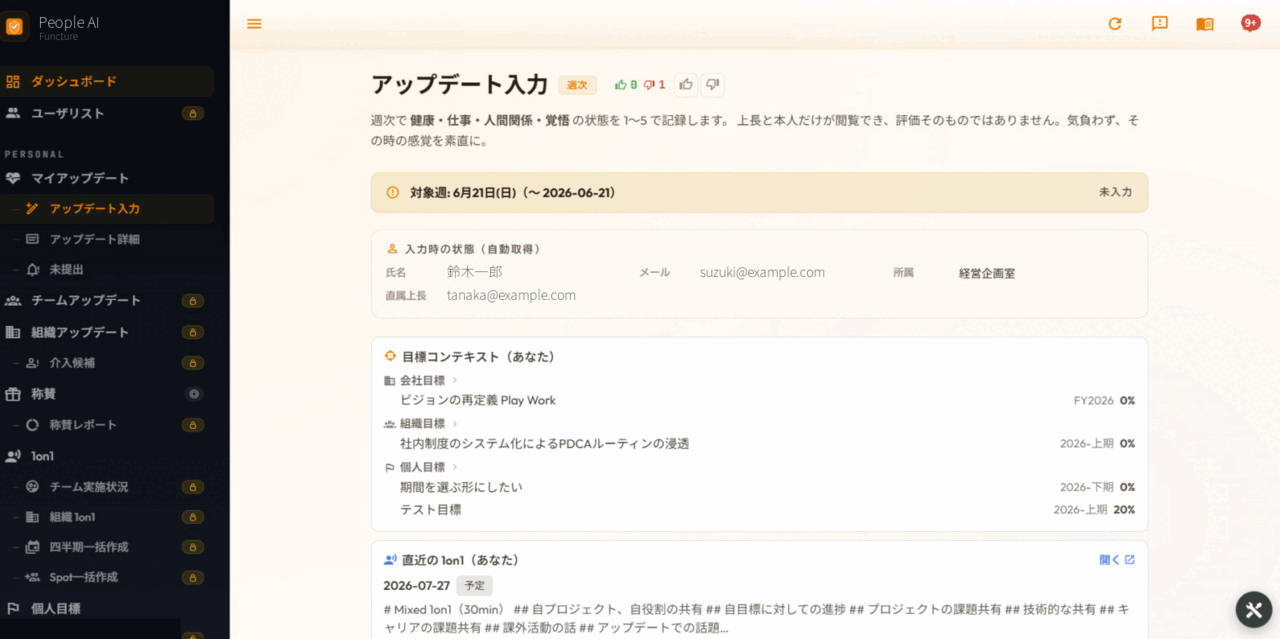The width and height of the screenshot is (1280, 639).
Task: Open アップデート詳細 in the sidebar
Action: pyautogui.click(x=107, y=239)
